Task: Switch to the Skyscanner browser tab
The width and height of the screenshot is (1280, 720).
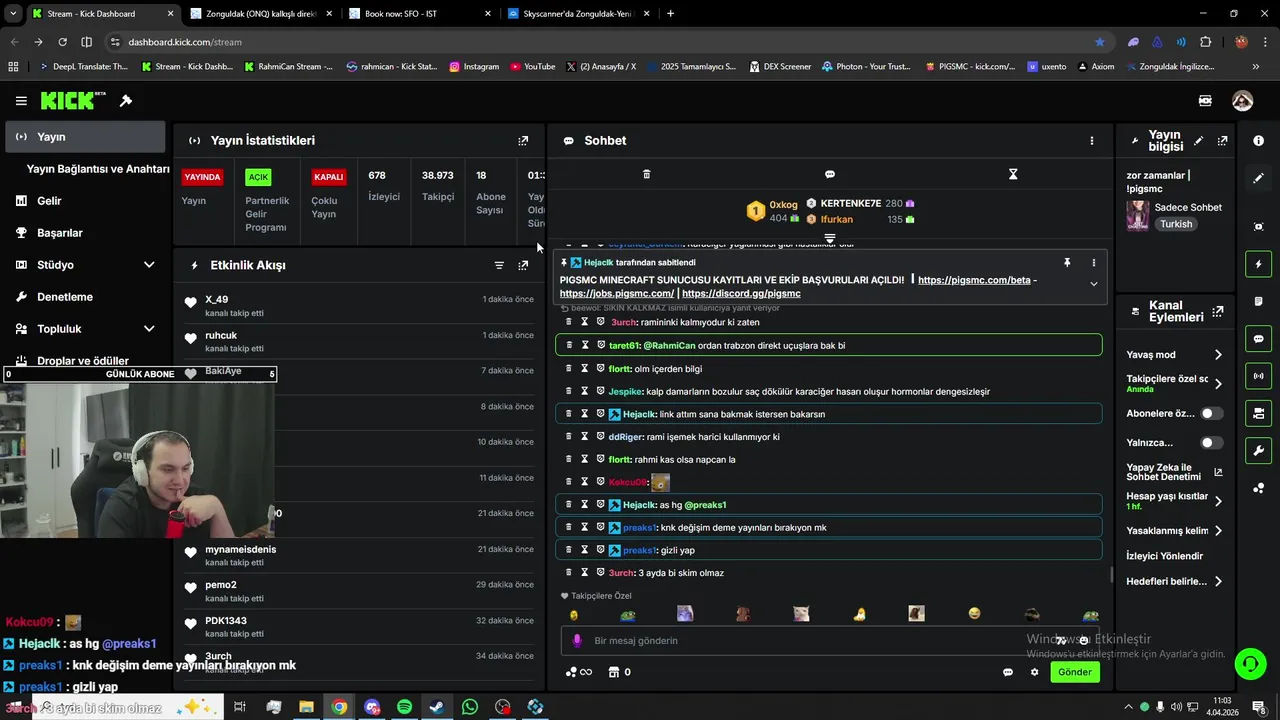Action: pyautogui.click(x=578, y=14)
